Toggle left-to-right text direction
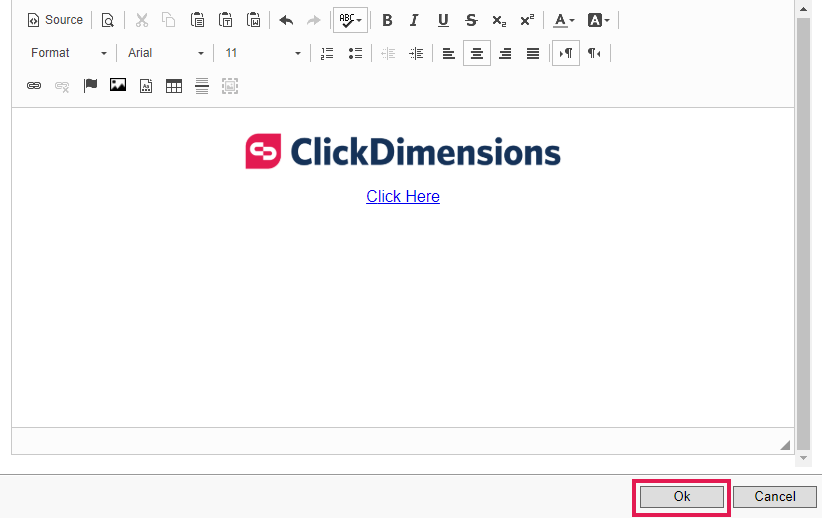The height and width of the screenshot is (518, 822). pyautogui.click(x=566, y=53)
